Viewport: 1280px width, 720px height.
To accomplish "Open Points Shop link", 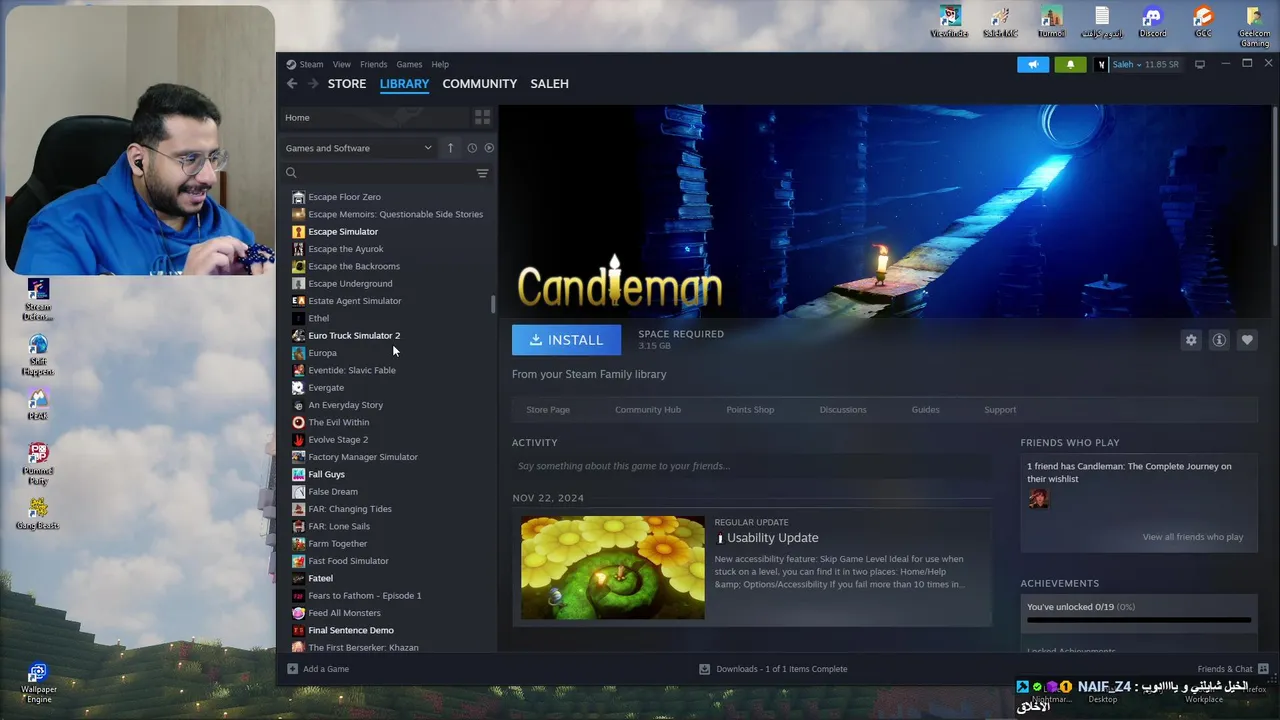I will [750, 409].
